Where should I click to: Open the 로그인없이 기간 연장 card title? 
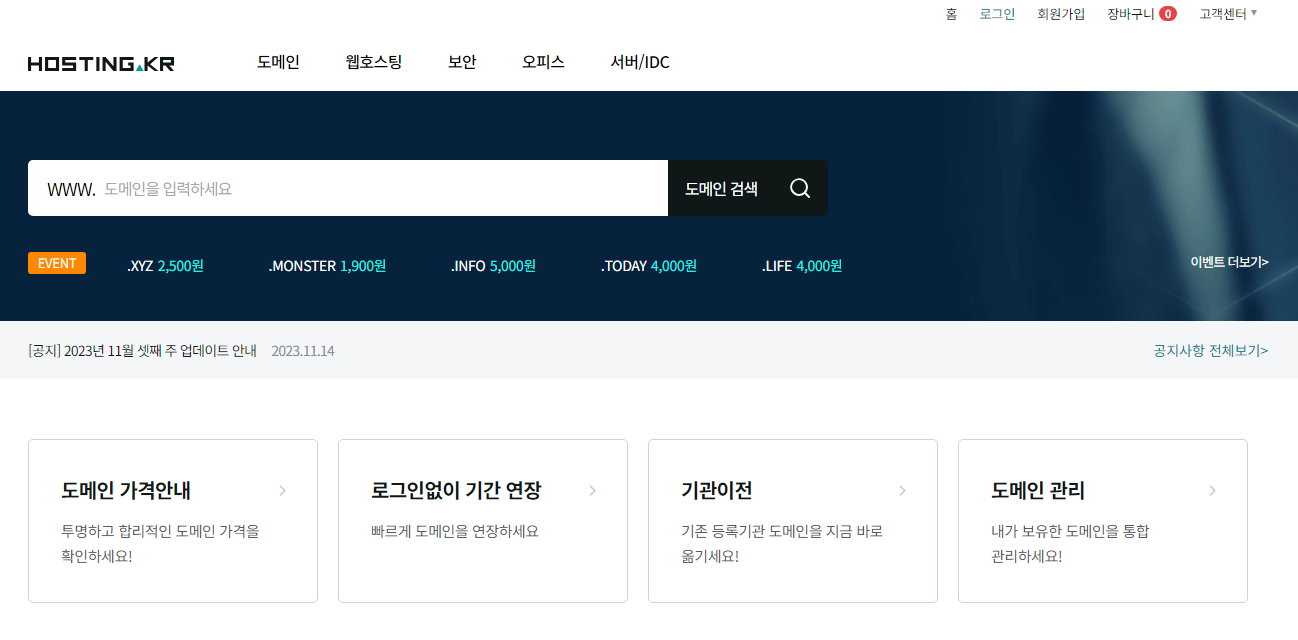pos(456,491)
